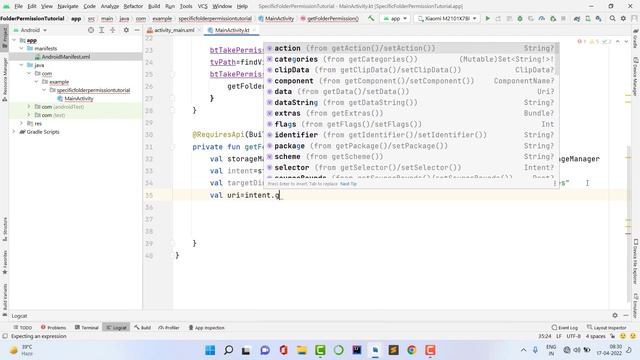The width and height of the screenshot is (640, 360).
Task: Open the TODO tool window
Action: coord(22,327)
